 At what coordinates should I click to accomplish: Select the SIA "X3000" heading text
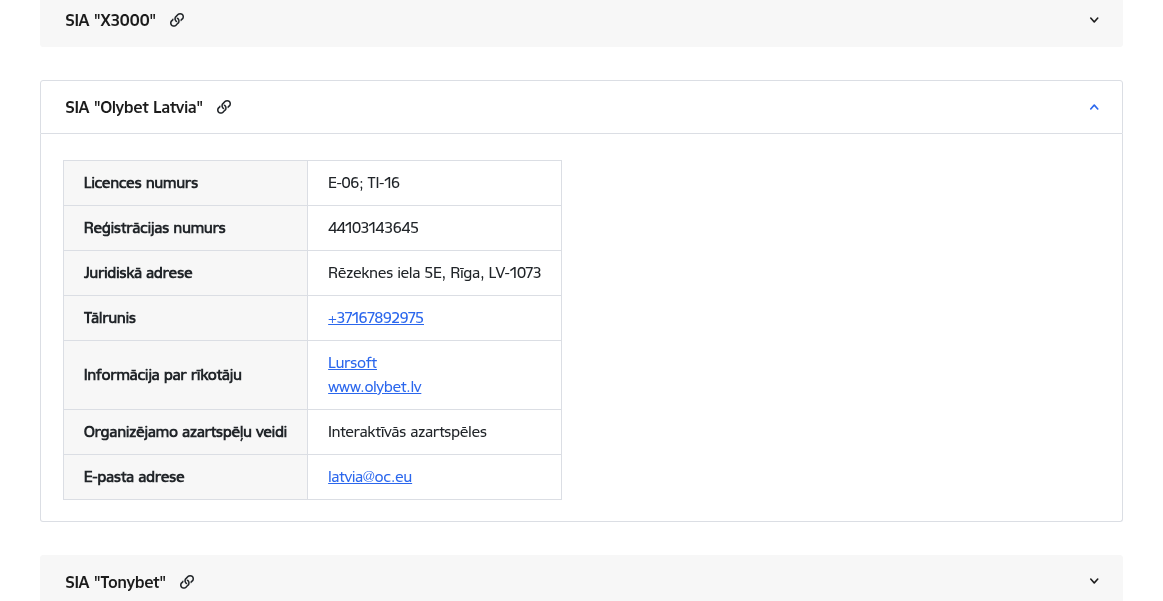pyautogui.click(x=111, y=20)
